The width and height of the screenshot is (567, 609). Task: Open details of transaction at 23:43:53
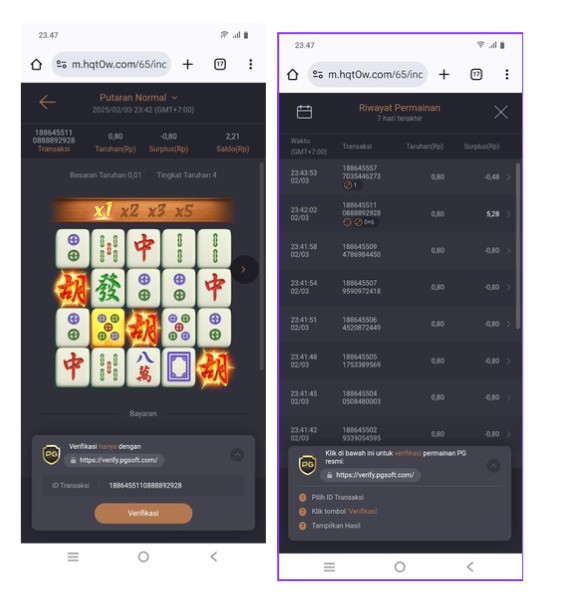tap(400, 177)
